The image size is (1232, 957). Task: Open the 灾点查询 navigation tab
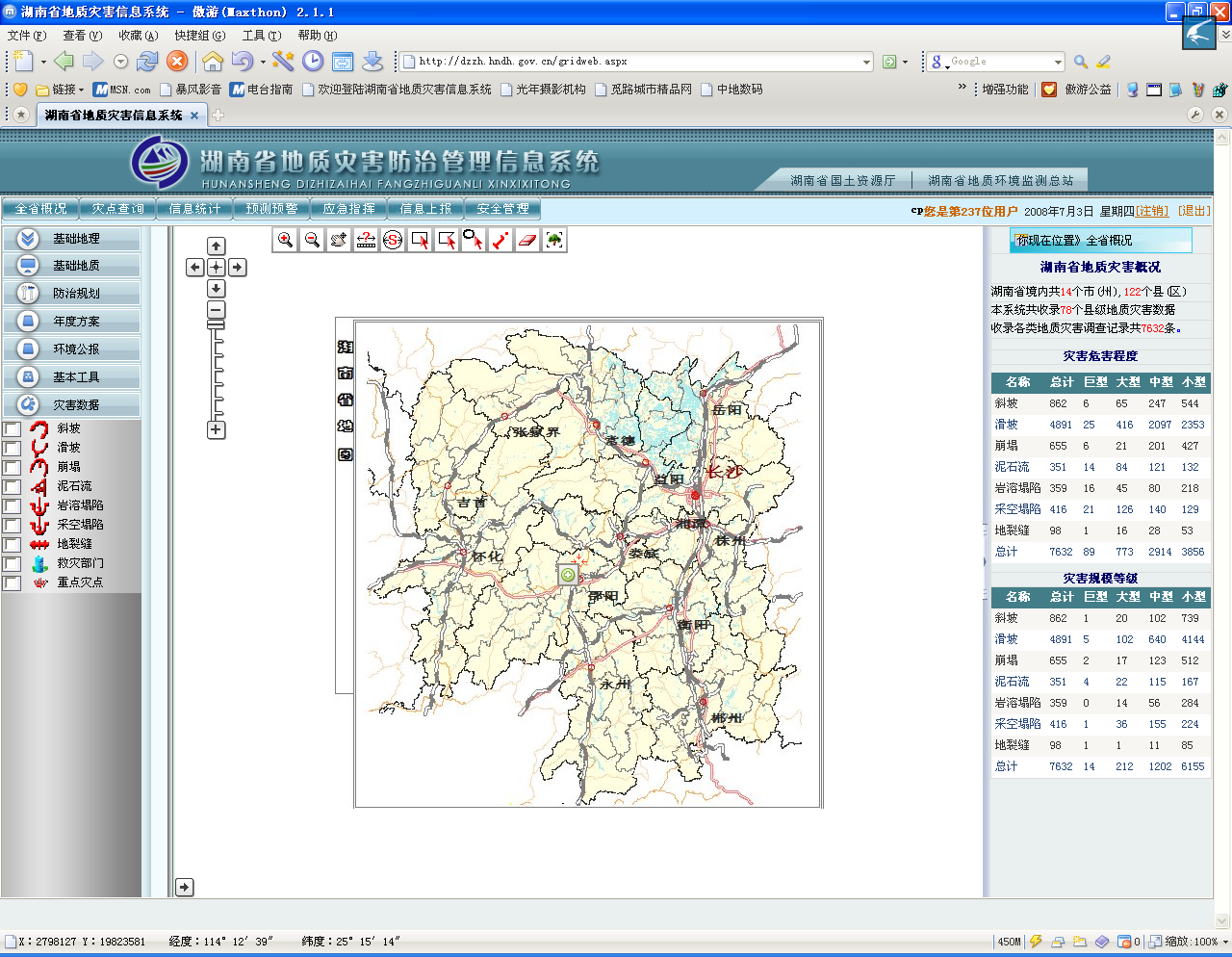pyautogui.click(x=117, y=209)
